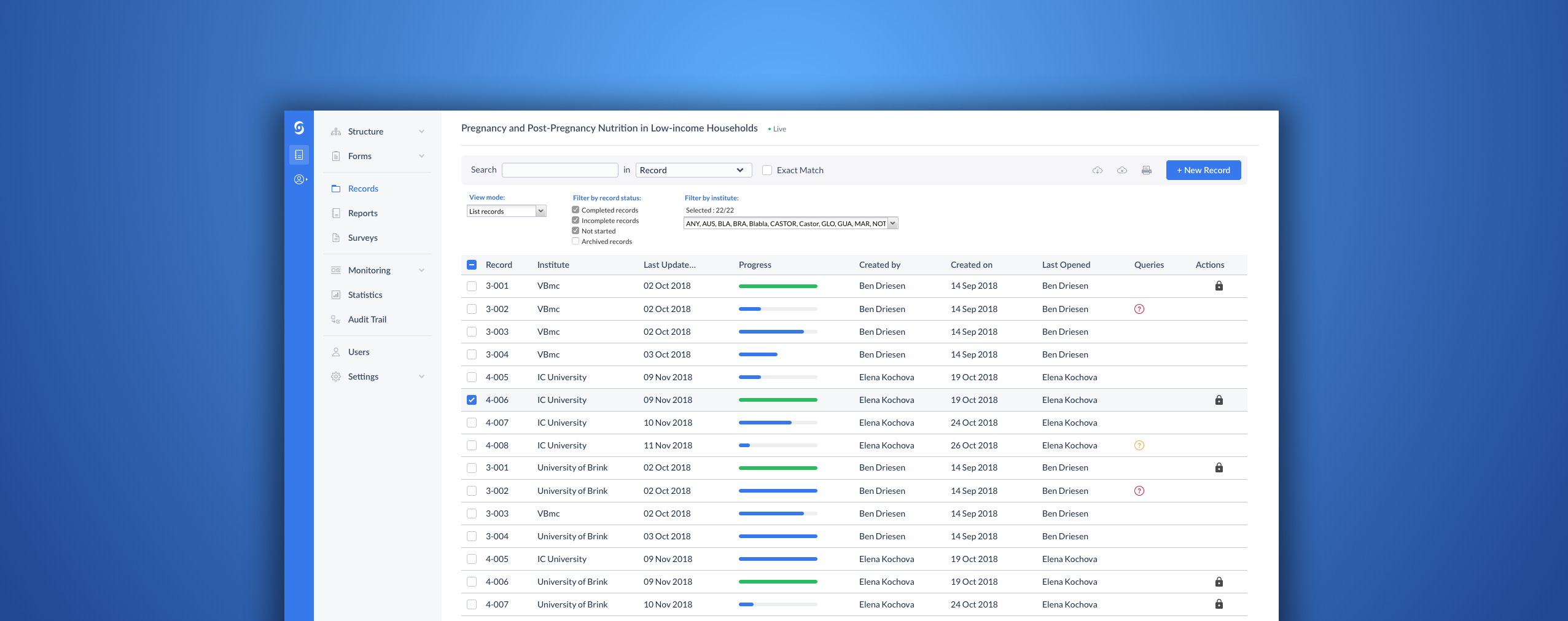Viewport: 1568px width, 621px height.
Task: Expand the Forms menu chevron
Action: 422,156
